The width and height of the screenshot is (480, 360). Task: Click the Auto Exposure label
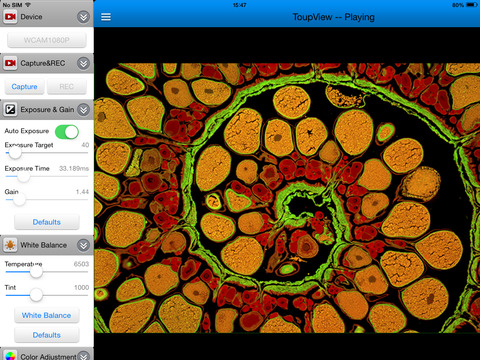pos(27,131)
